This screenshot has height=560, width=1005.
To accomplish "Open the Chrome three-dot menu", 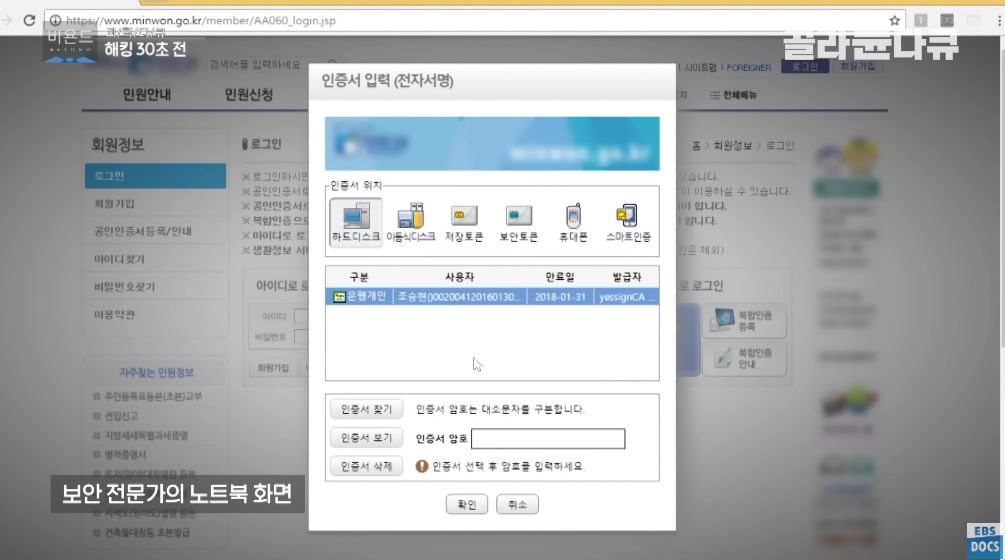I will coord(999,21).
